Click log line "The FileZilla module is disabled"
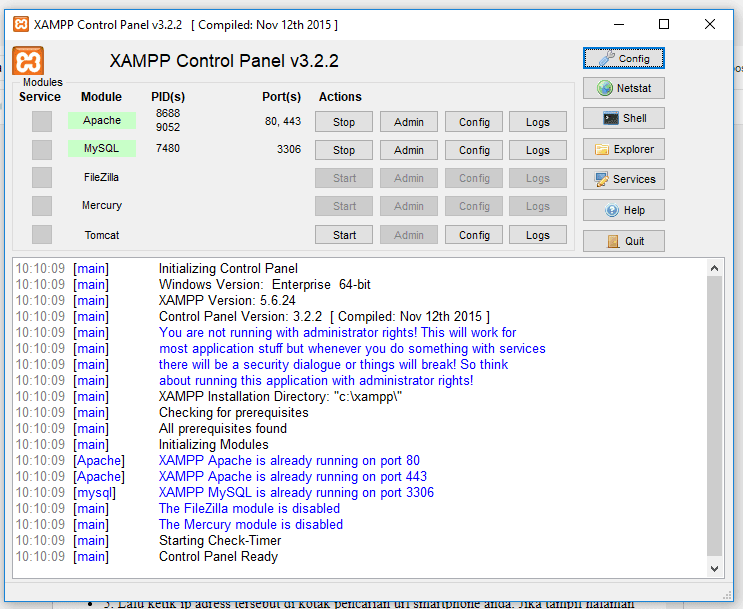743x609 pixels. coord(249,509)
